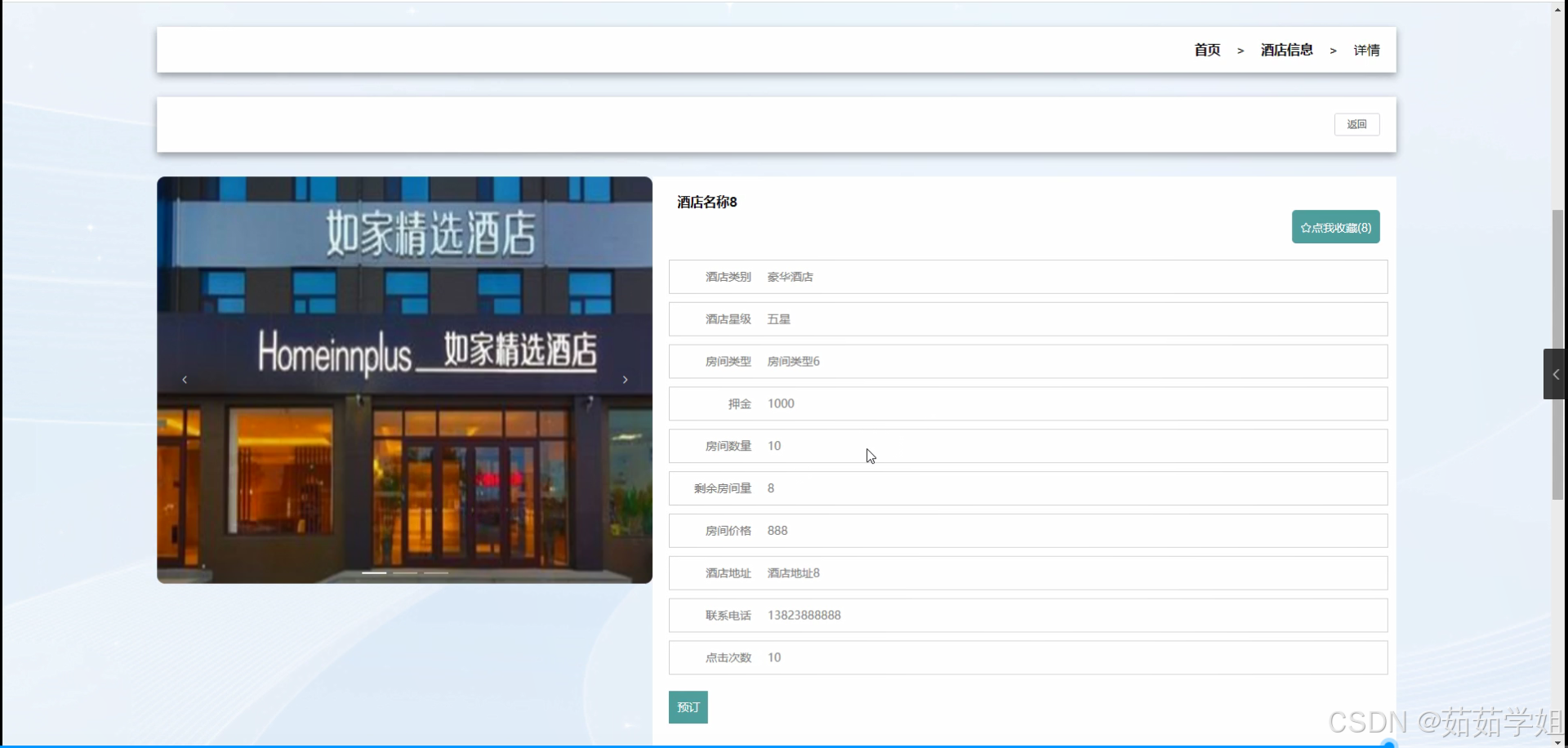
Task: Click the 房间类型 label
Action: (x=728, y=362)
